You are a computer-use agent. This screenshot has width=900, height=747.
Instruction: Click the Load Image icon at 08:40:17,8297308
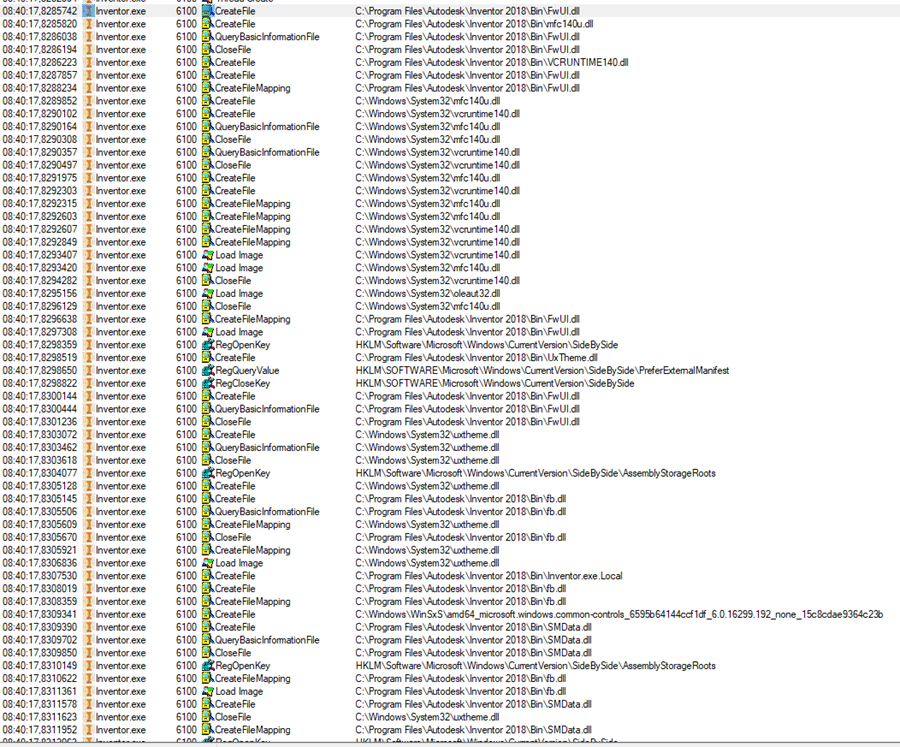tap(208, 331)
